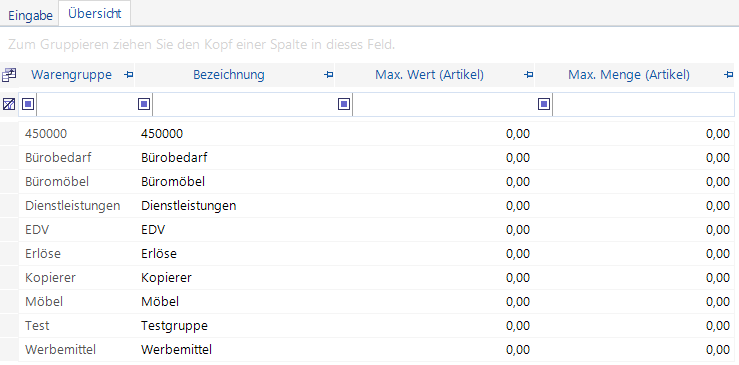Pin the Bezeichnung column
Screen dimensions: 739x365
[328, 75]
